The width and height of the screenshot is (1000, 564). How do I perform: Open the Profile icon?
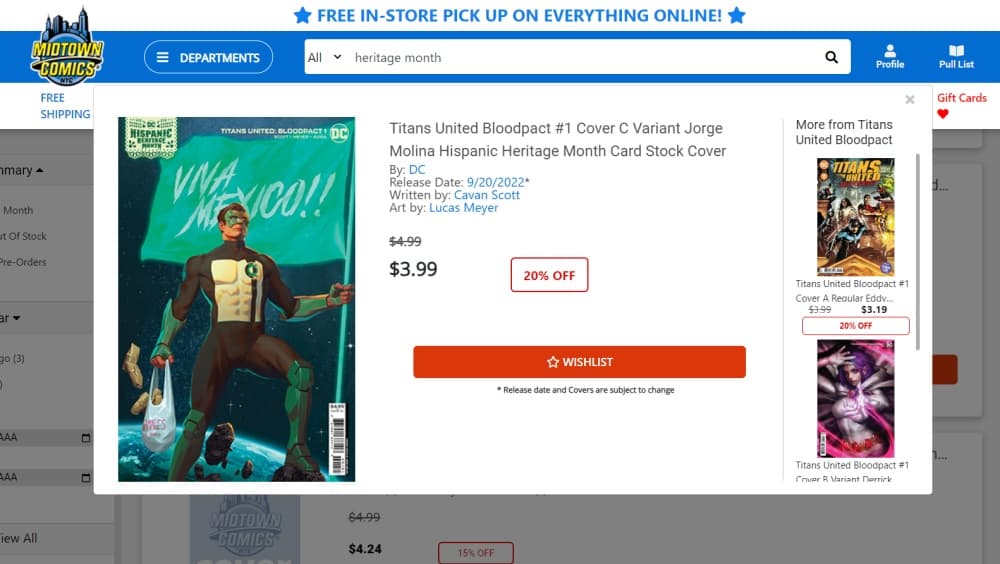(889, 56)
